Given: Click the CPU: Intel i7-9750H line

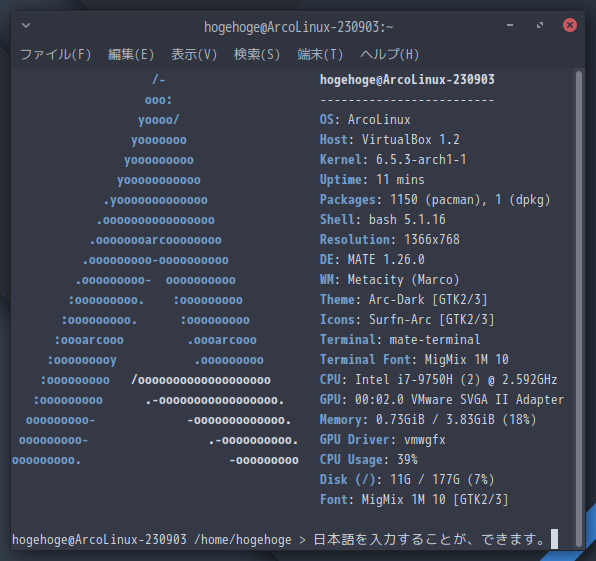Looking at the screenshot, I should (438, 379).
